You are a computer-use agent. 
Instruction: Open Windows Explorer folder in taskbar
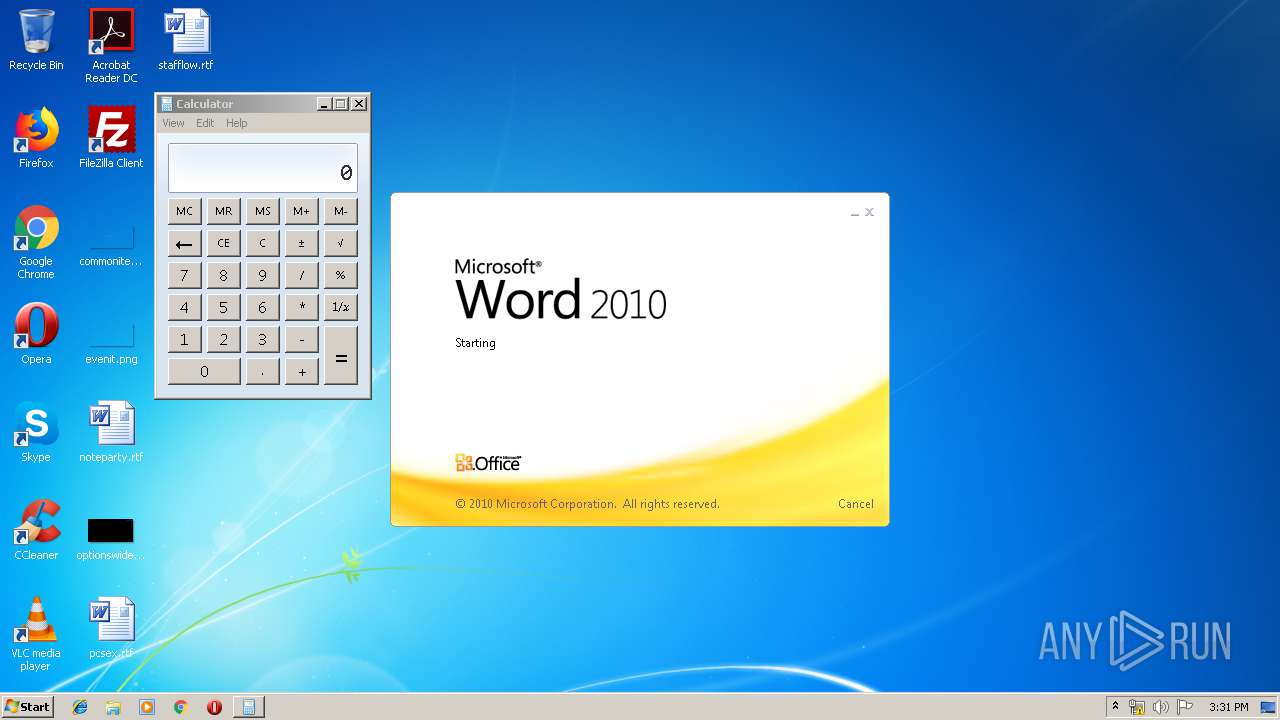(x=113, y=707)
